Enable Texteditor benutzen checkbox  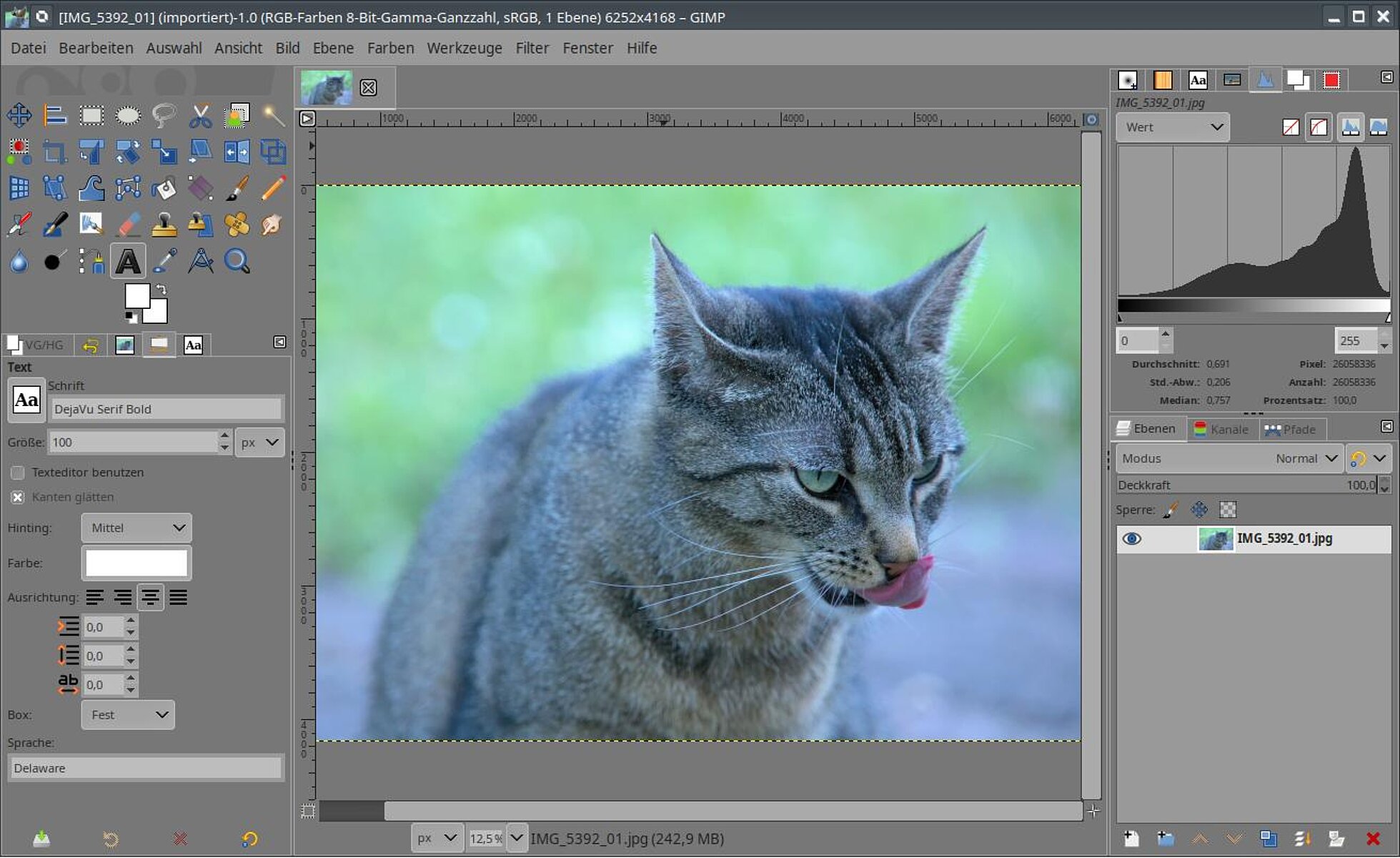(x=18, y=473)
